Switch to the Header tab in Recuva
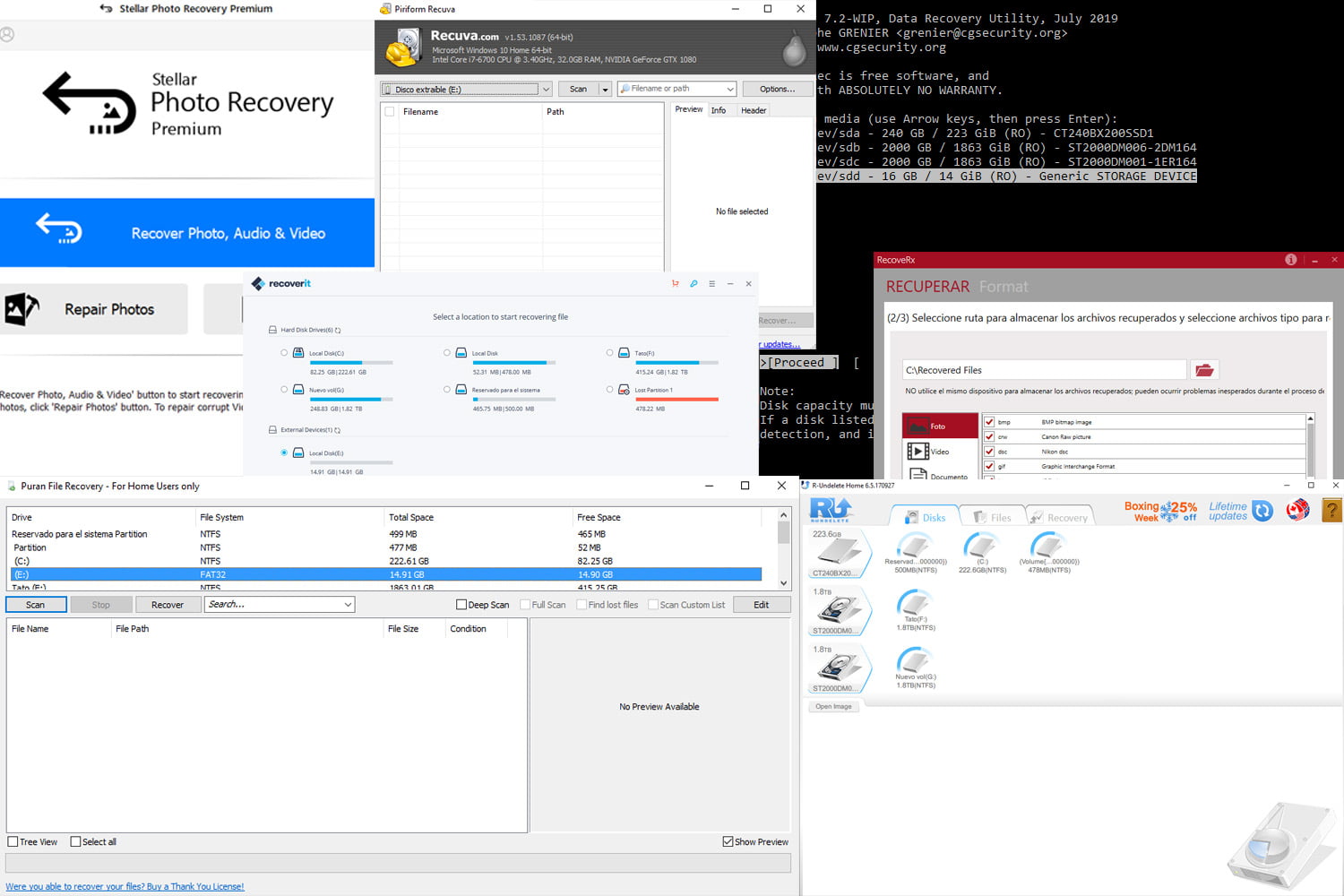 coord(754,110)
